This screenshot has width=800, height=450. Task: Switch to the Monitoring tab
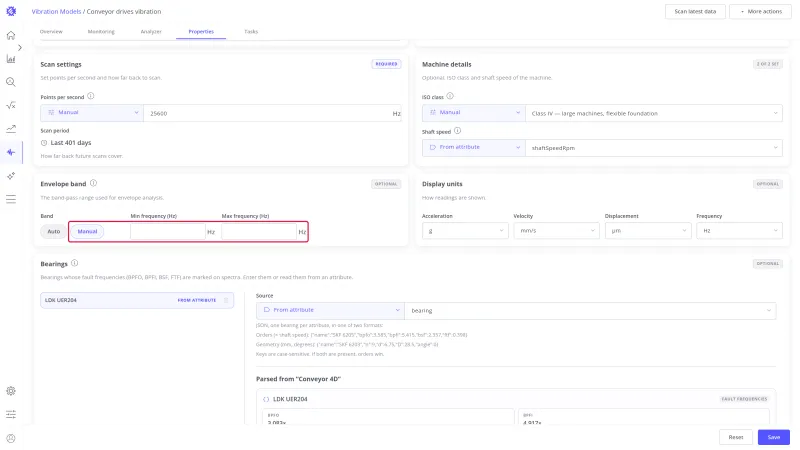coord(101,32)
